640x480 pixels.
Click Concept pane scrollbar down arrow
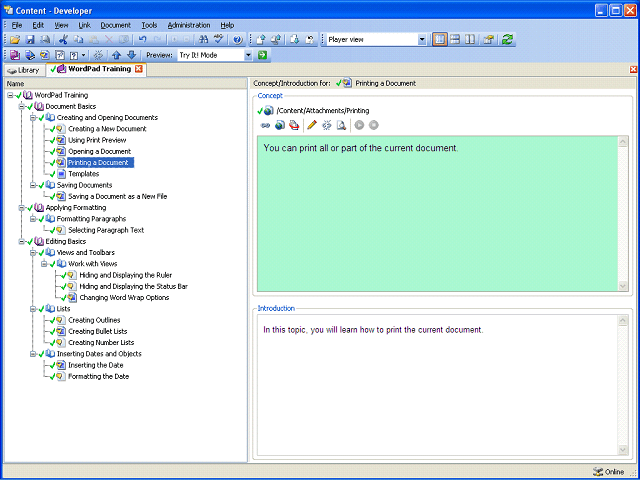point(623,286)
